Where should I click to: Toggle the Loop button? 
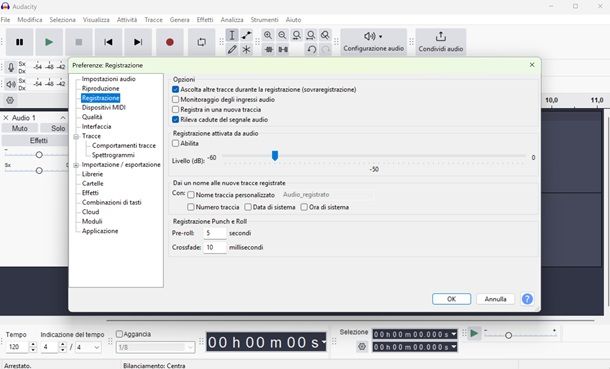(201, 42)
